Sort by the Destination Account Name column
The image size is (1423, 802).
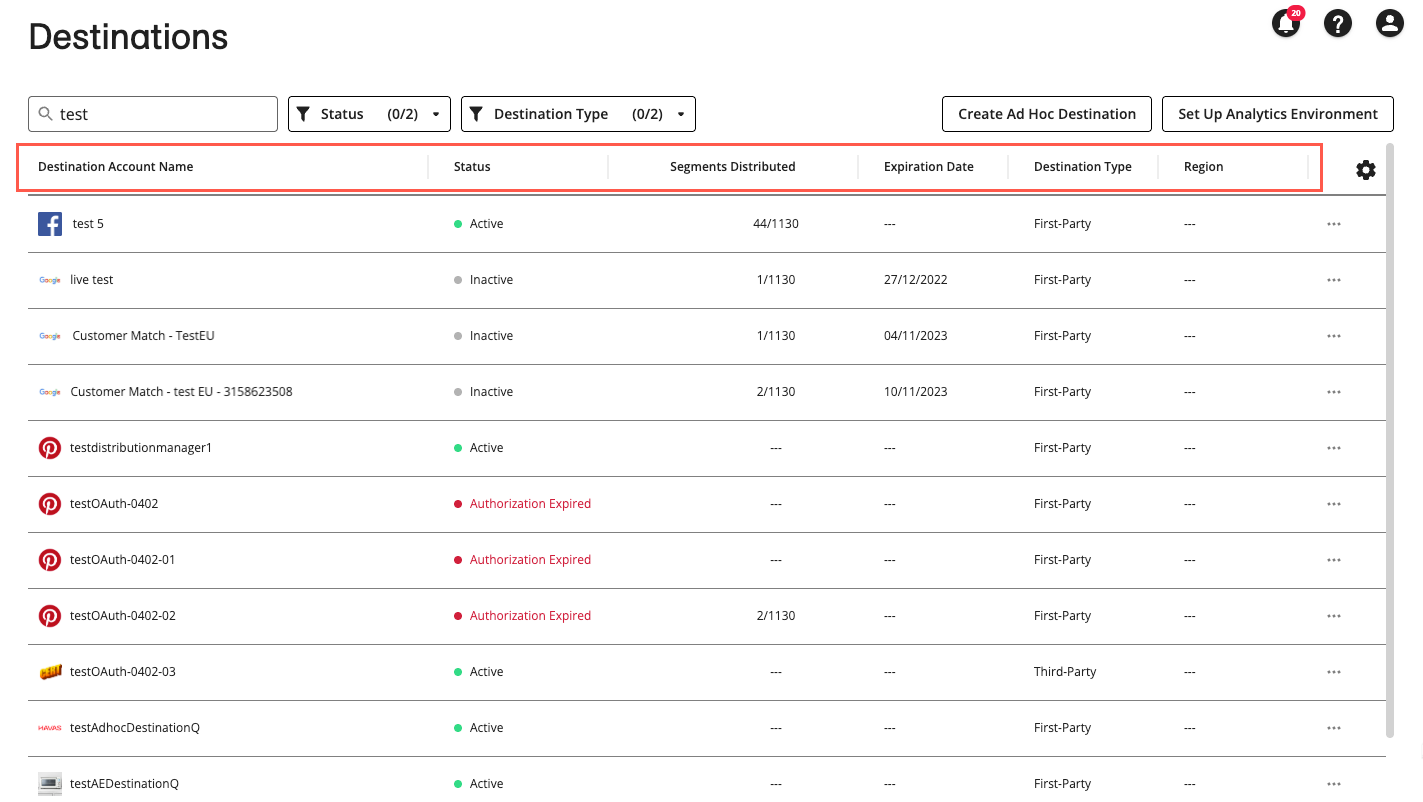[x=115, y=166]
